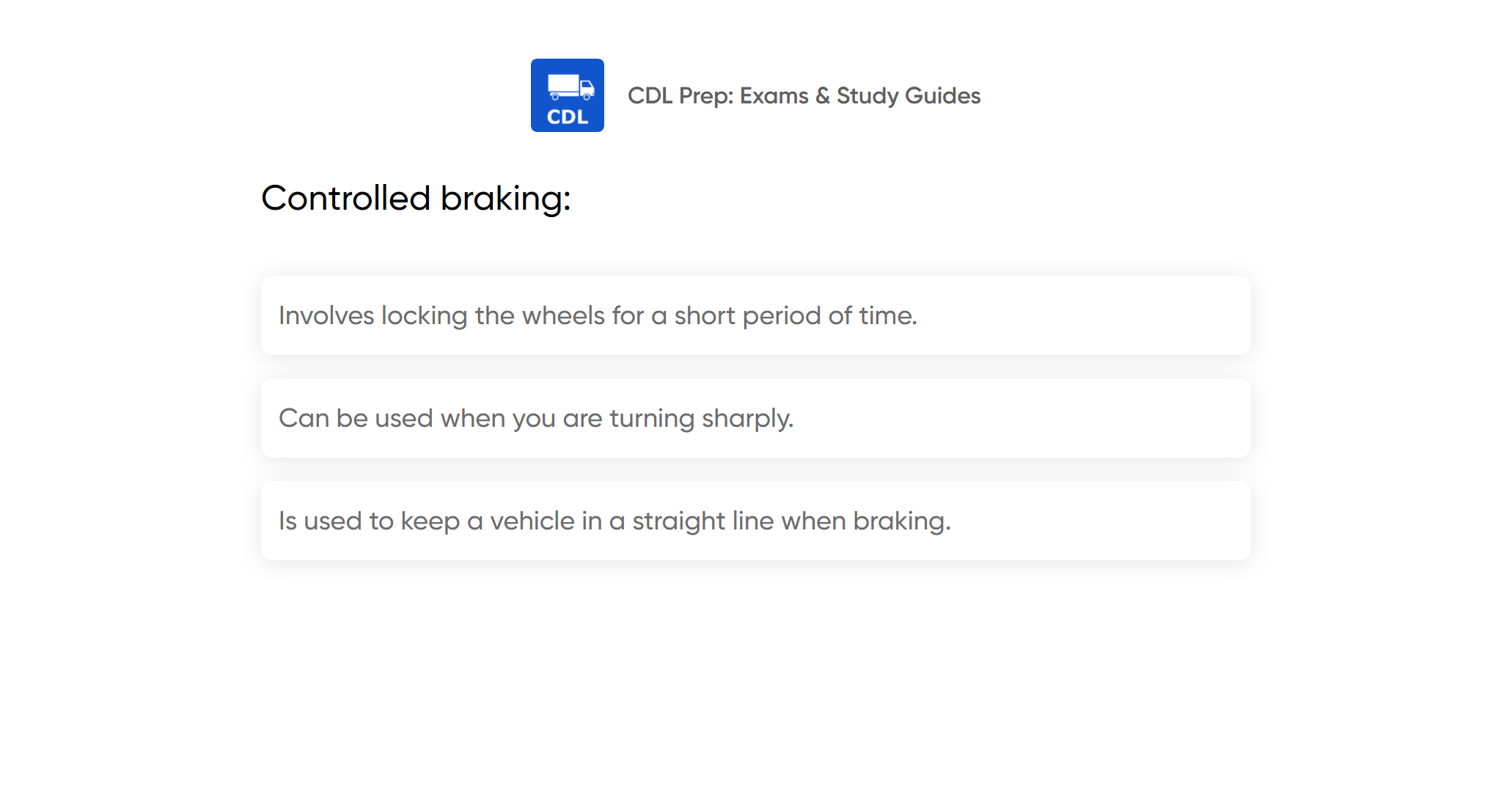Choose "Can be used when you are turning sharply."
This screenshot has height=792, width=1512.
[536, 418]
